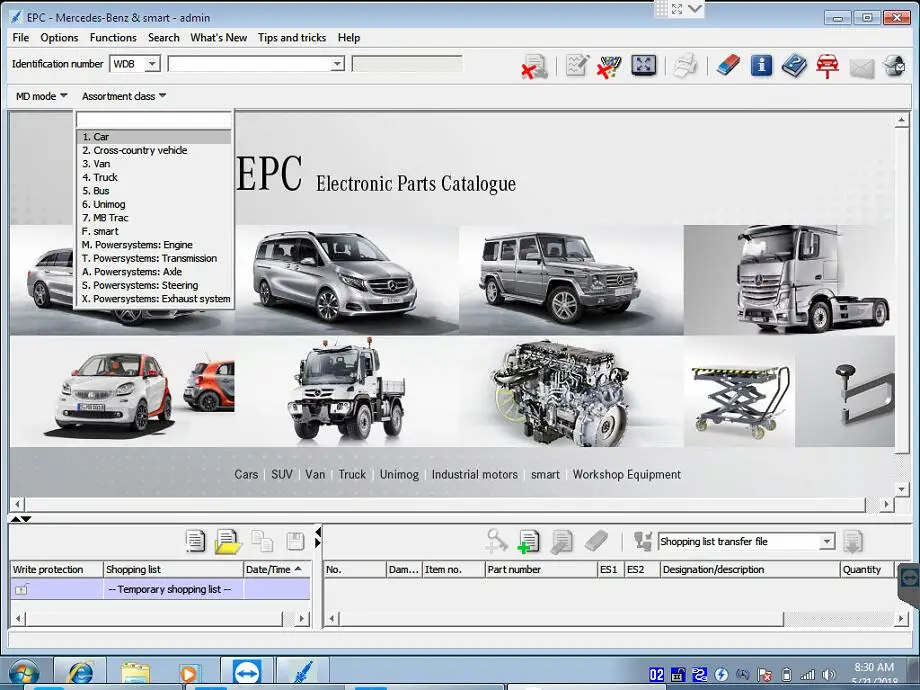Click the globe with envelope icon
Viewport: 920px width, 690px height.
(894, 66)
